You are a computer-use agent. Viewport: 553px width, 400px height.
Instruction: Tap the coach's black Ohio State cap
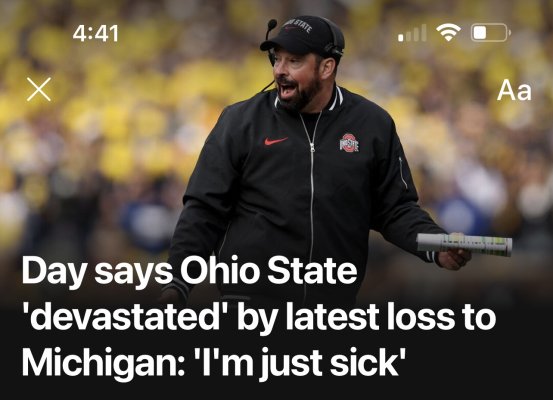(x=303, y=35)
